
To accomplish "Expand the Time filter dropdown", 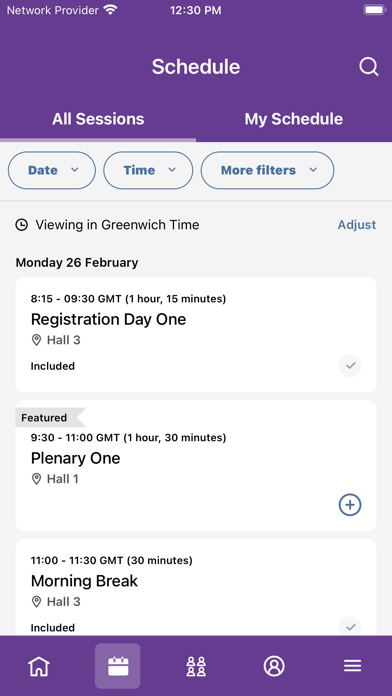I will click(148, 170).
